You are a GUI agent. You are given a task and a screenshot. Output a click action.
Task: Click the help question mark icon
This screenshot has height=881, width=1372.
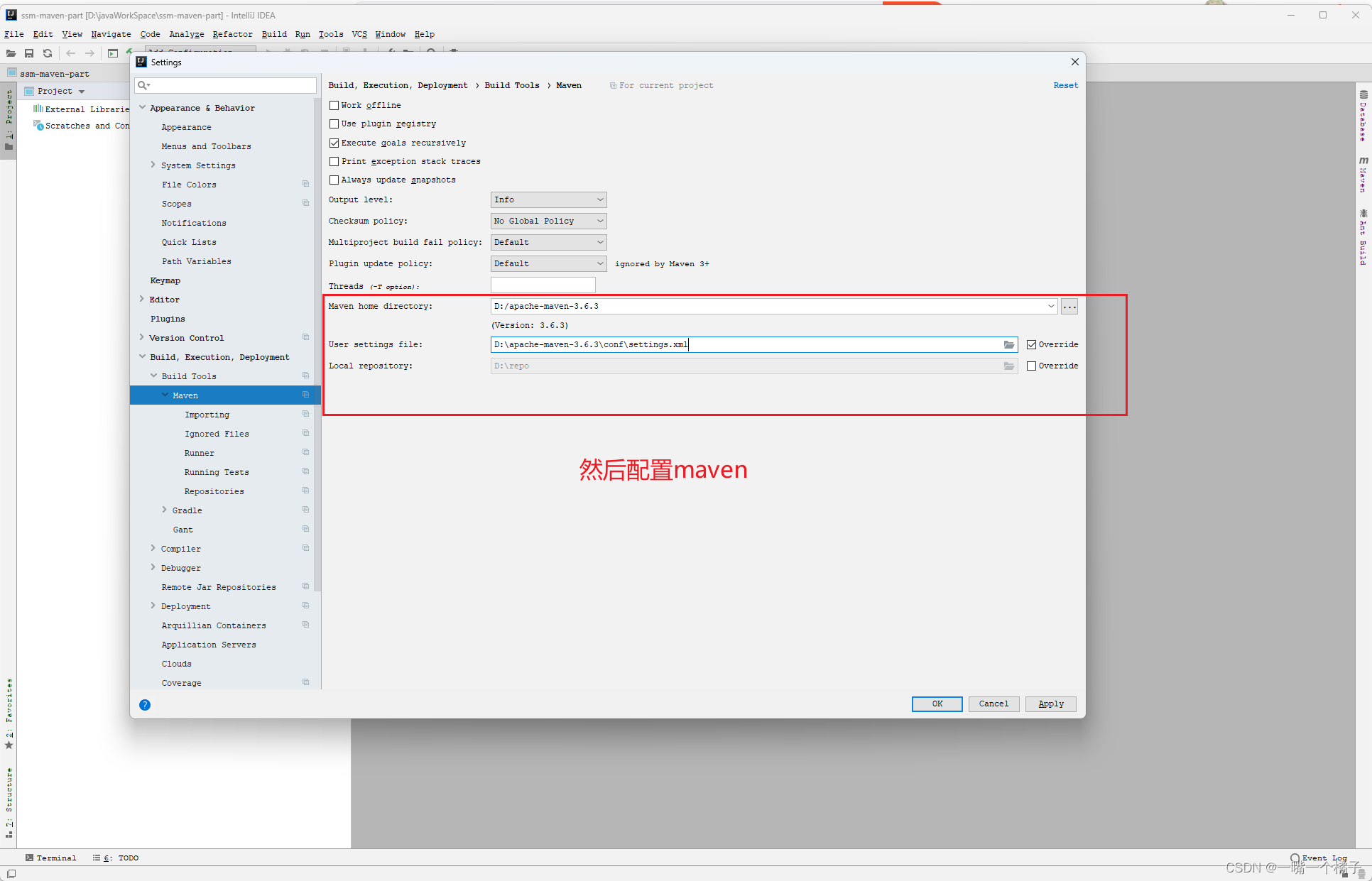(145, 703)
